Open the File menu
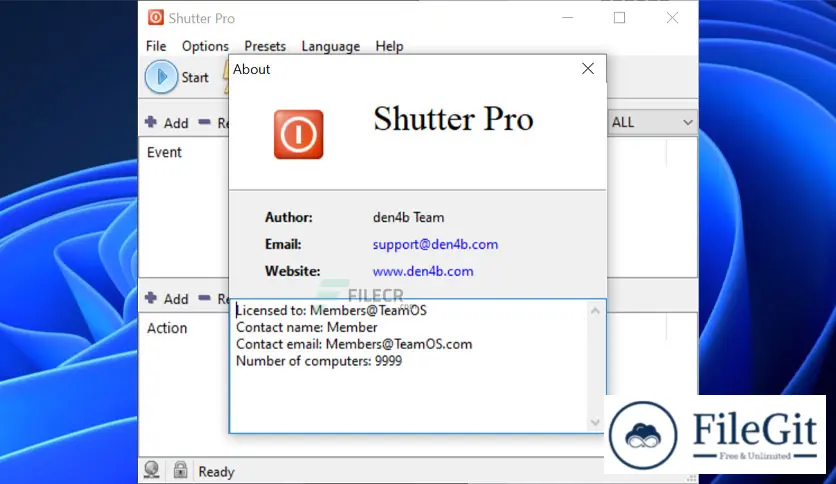 pyautogui.click(x=156, y=46)
